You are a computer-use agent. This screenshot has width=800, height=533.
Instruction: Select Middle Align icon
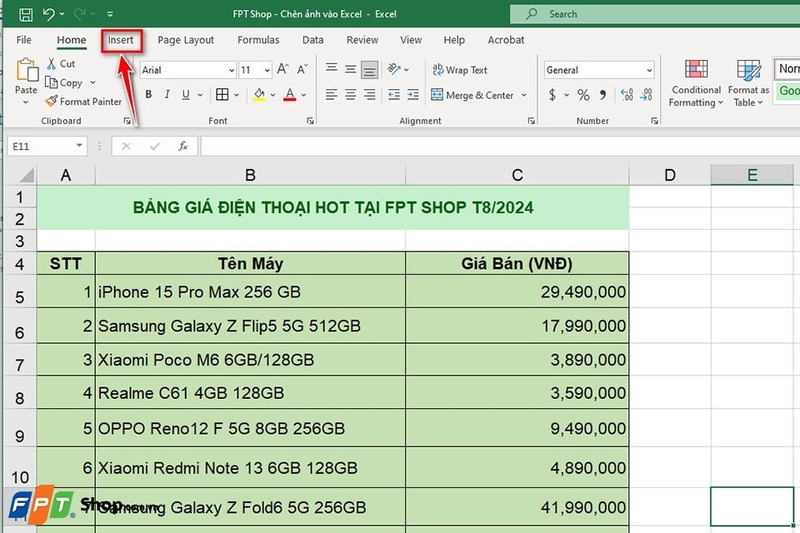pos(351,69)
